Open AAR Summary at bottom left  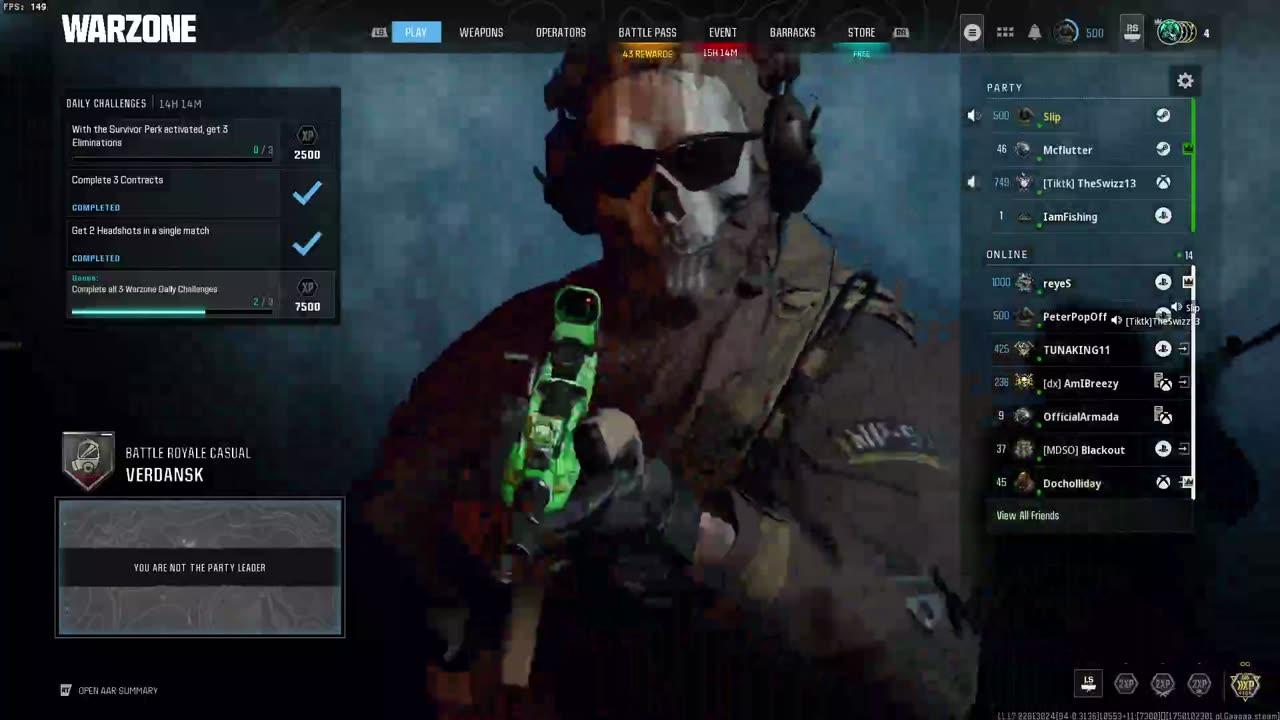(109, 690)
